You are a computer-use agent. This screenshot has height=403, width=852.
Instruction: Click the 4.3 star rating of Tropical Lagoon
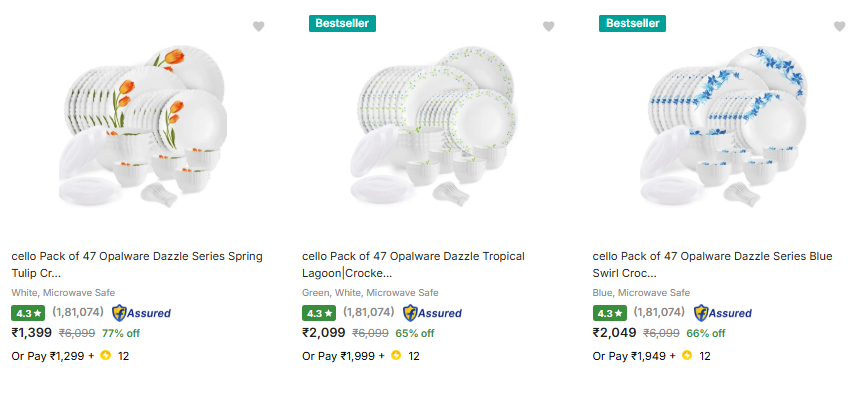318,313
